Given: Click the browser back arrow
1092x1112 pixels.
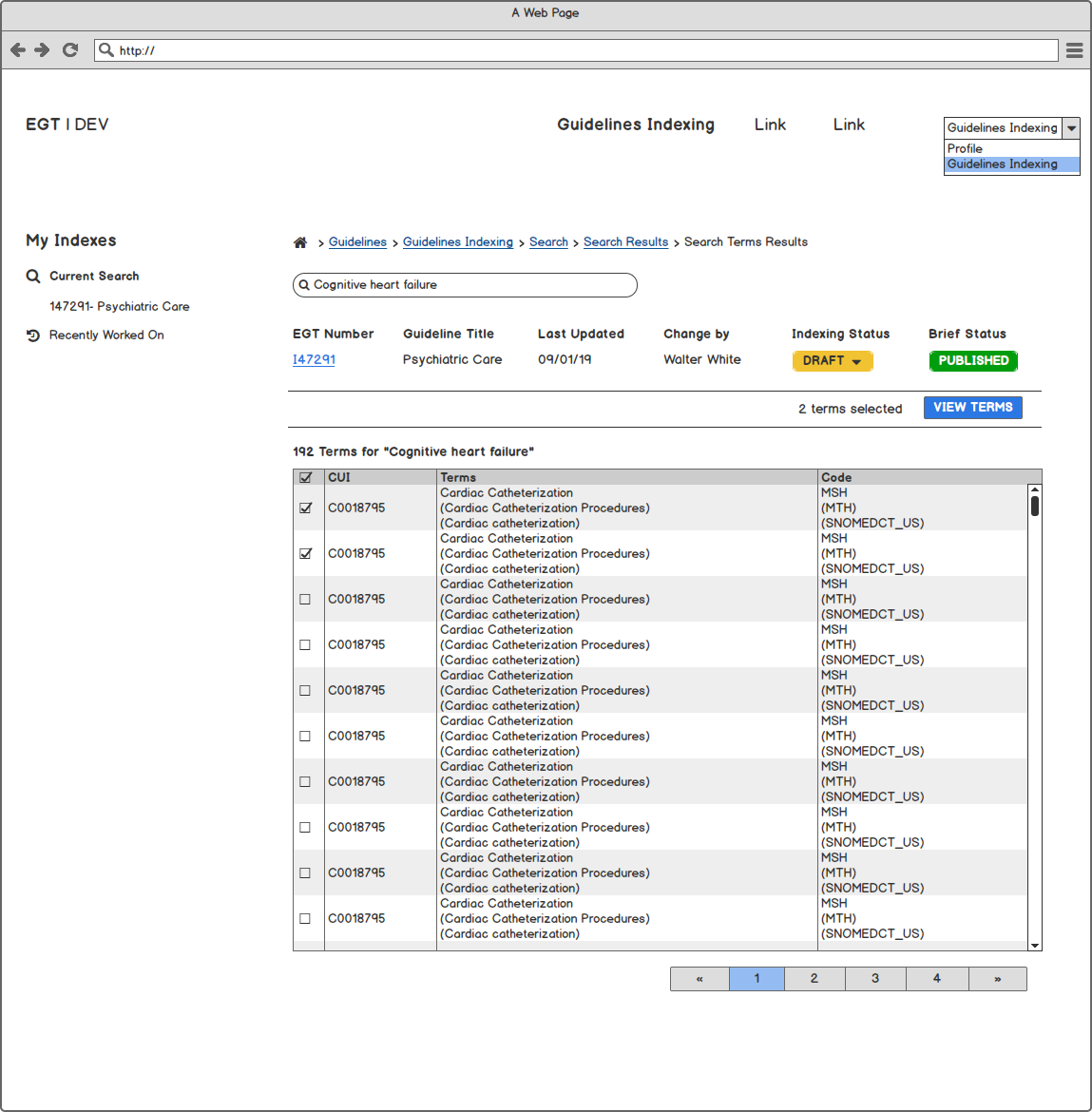Looking at the screenshot, I should (x=18, y=50).
